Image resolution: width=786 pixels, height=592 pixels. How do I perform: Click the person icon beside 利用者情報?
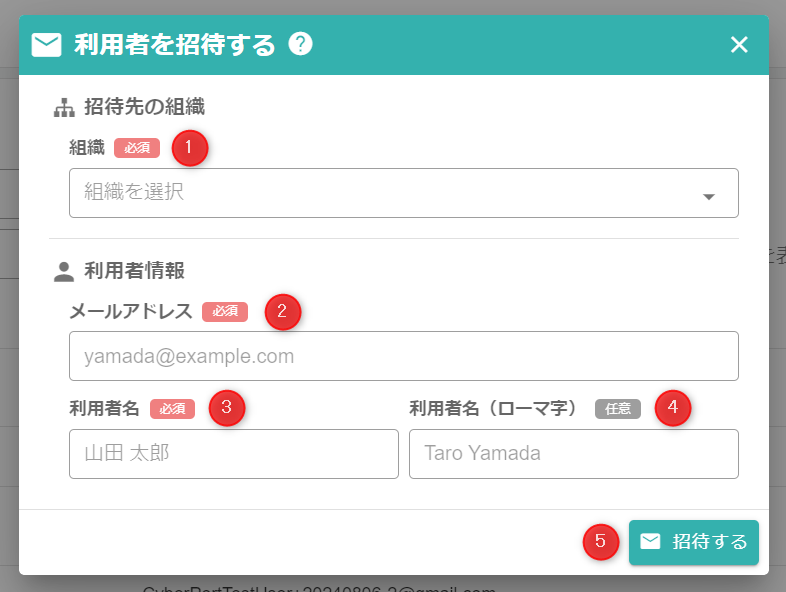pyautogui.click(x=64, y=270)
